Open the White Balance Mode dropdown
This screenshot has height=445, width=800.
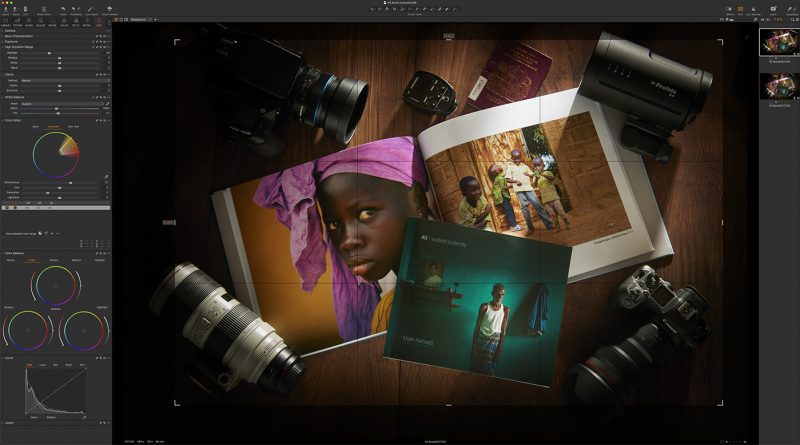coord(60,102)
